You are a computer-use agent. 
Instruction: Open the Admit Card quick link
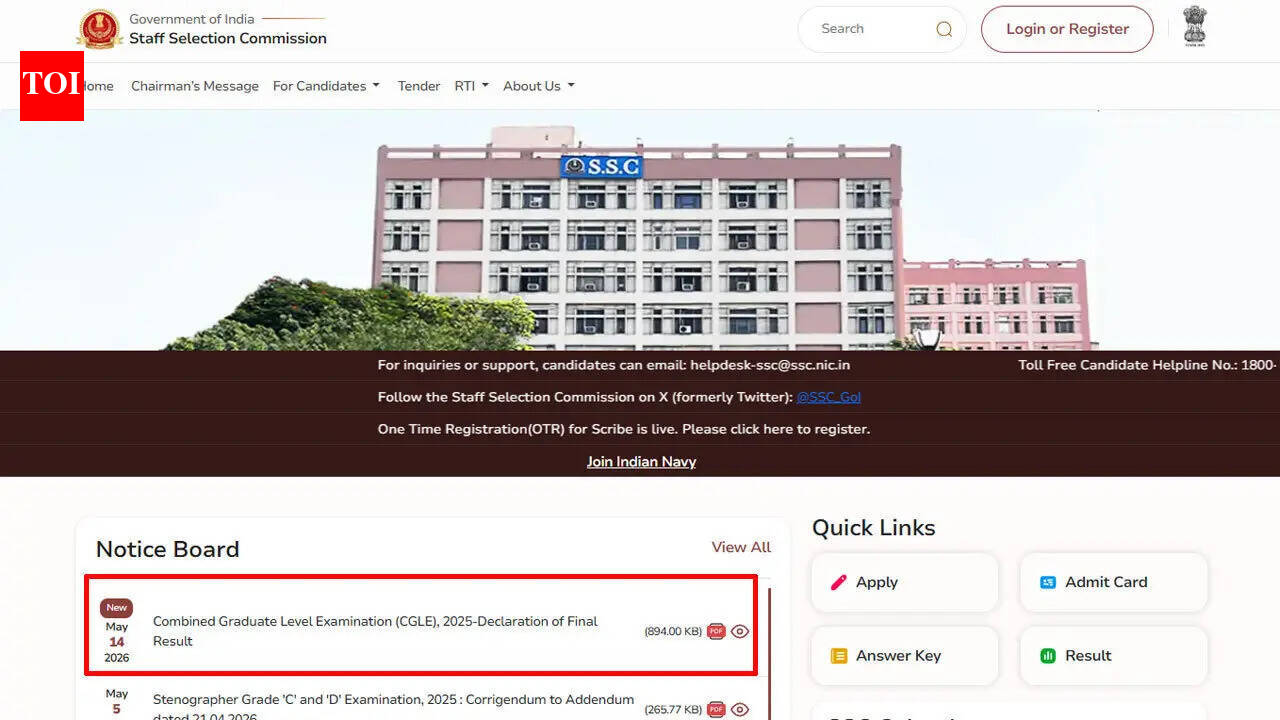tap(1114, 582)
